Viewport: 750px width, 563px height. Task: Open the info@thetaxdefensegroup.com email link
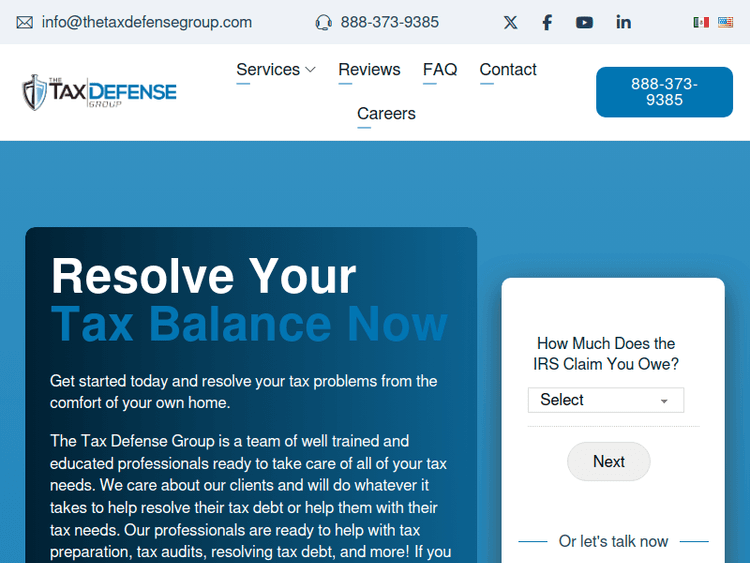pyautogui.click(x=146, y=22)
